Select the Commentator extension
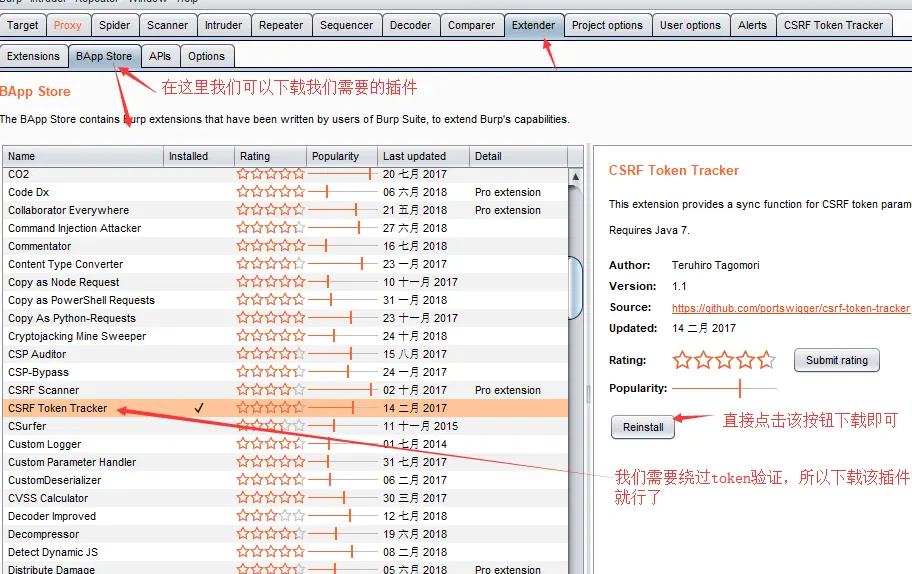912x574 pixels. 285,246
